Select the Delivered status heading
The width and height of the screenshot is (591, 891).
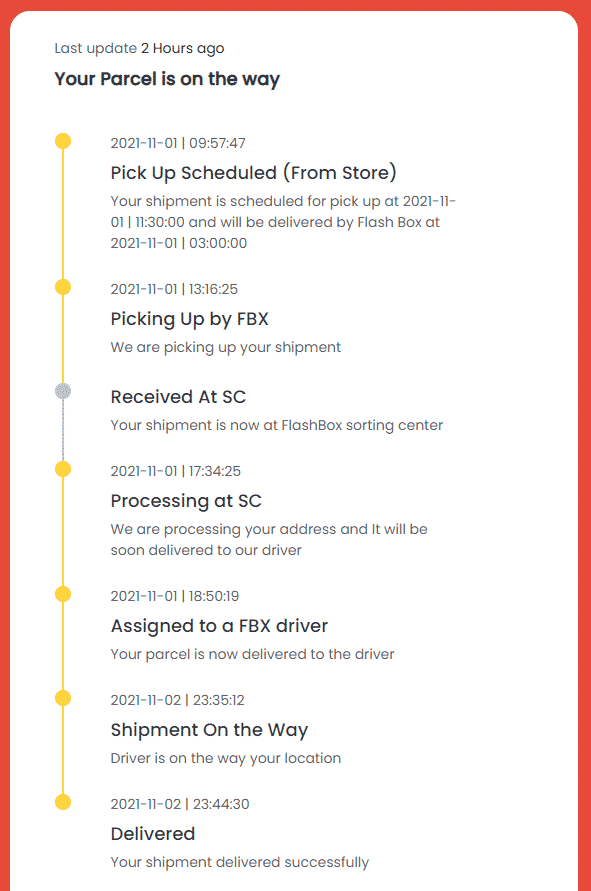coord(153,833)
